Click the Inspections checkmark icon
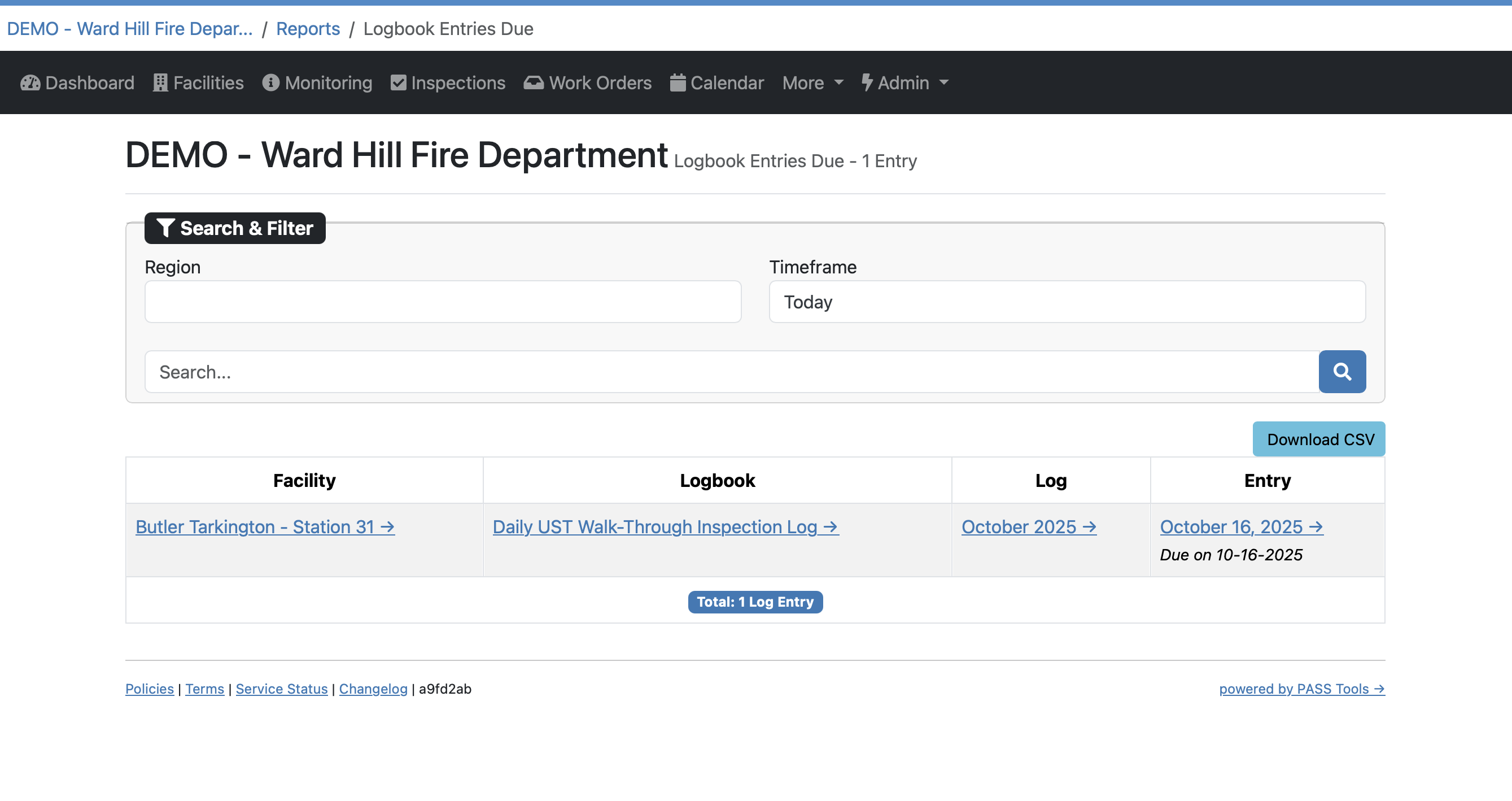 pyautogui.click(x=399, y=83)
